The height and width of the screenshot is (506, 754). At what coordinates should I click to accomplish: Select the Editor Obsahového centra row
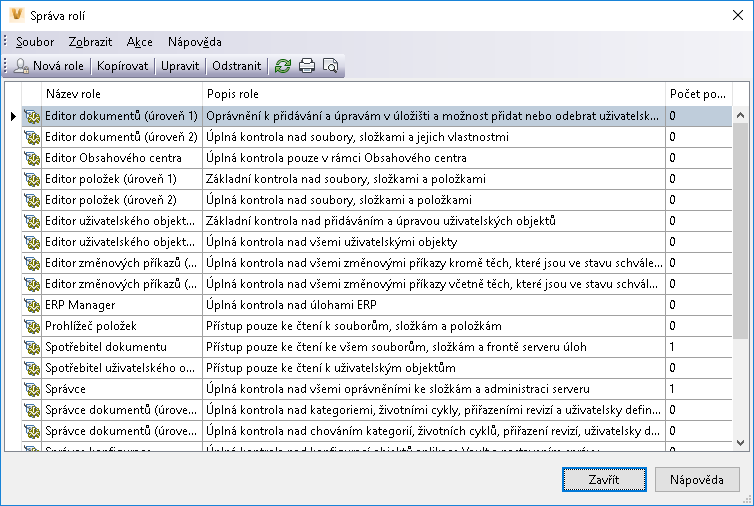pos(120,158)
